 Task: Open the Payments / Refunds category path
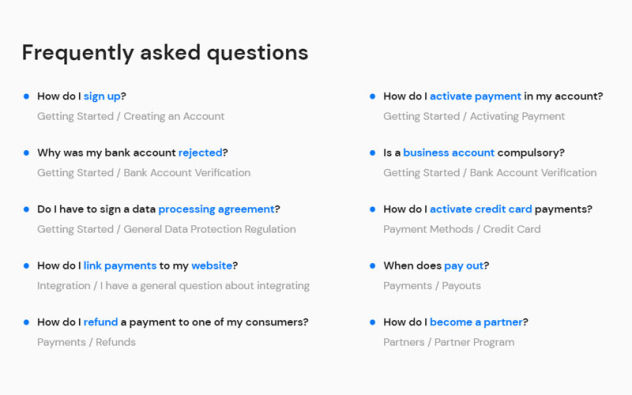coord(86,342)
